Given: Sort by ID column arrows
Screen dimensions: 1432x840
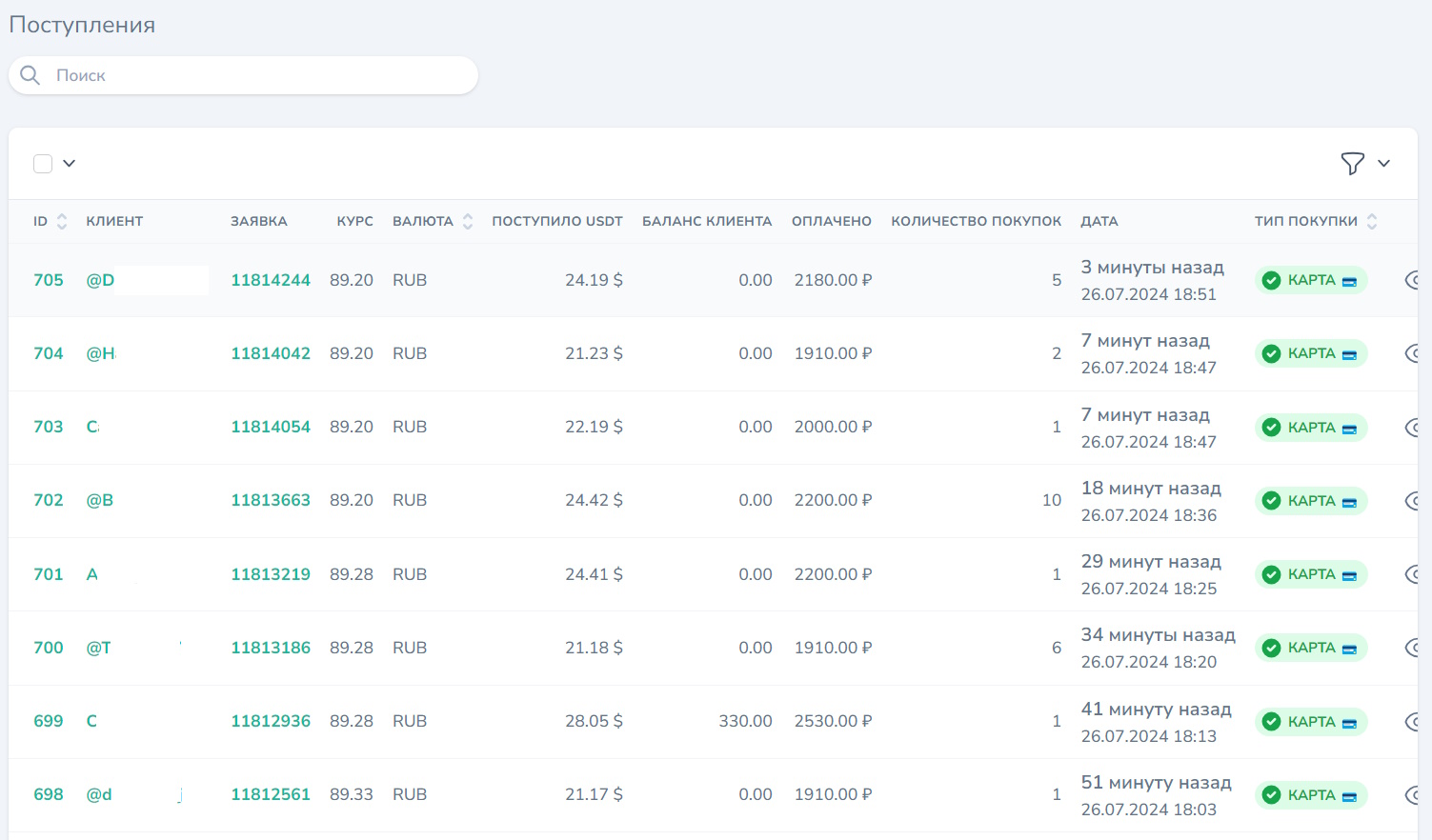Looking at the screenshot, I should [62, 222].
